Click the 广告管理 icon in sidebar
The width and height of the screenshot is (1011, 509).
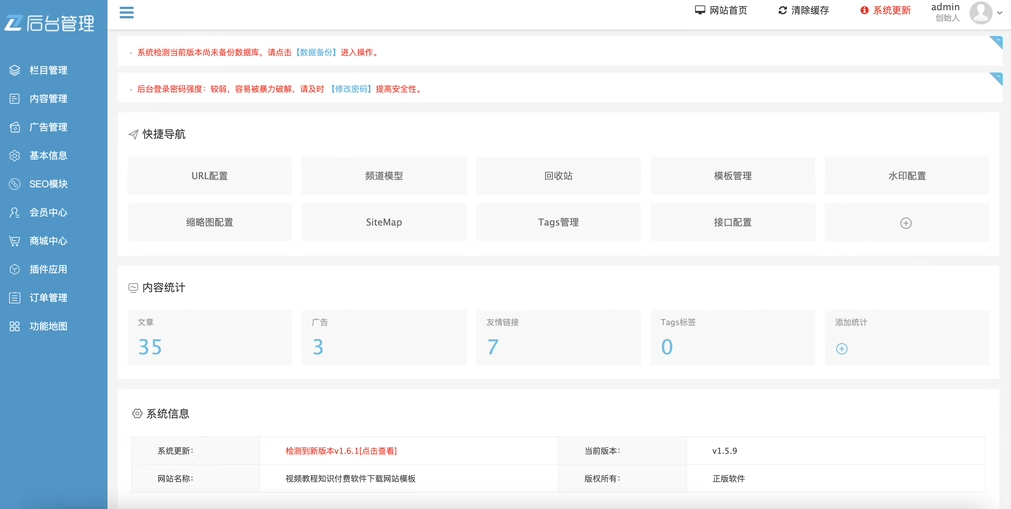(x=15, y=127)
